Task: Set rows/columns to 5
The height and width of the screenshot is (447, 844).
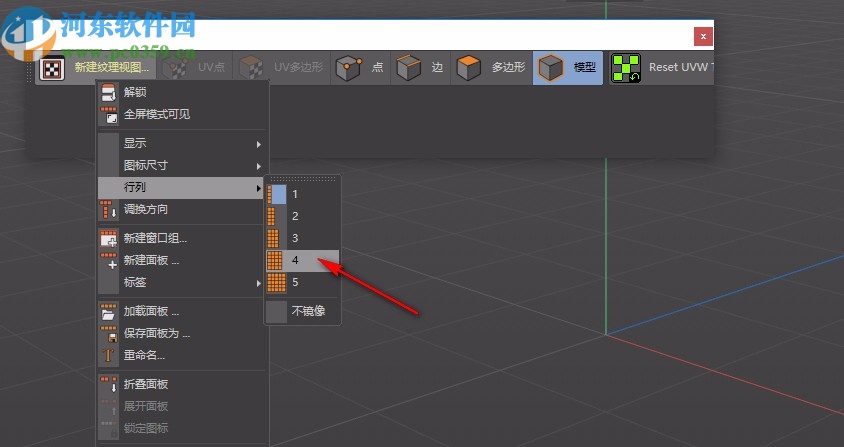Action: [x=303, y=283]
